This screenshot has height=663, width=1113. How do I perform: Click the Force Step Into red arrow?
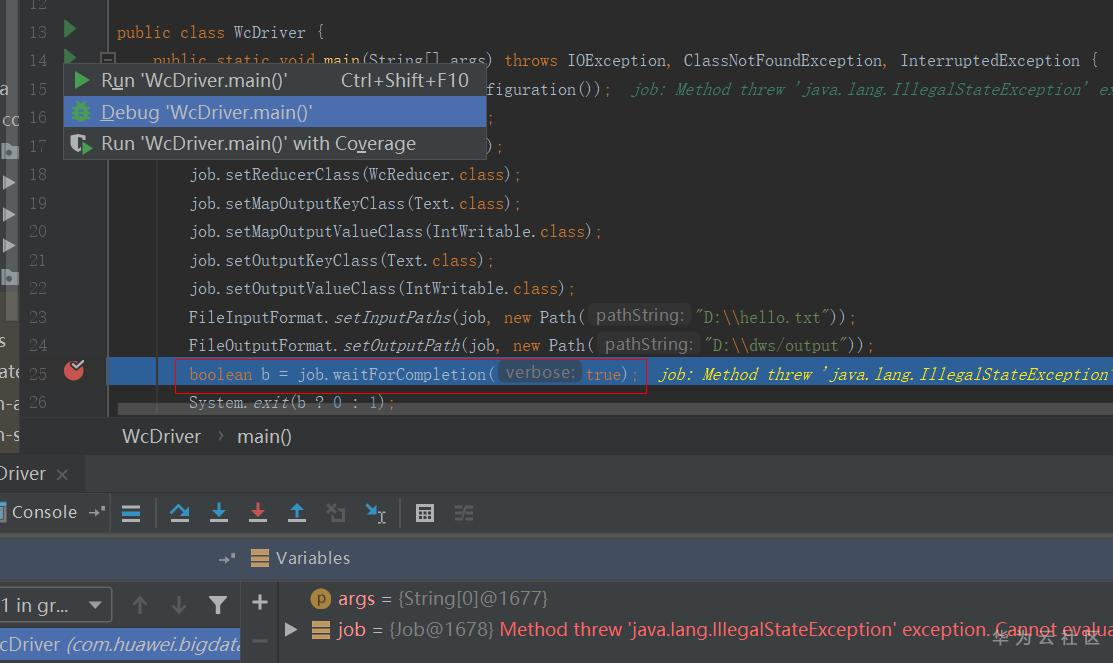tap(258, 513)
